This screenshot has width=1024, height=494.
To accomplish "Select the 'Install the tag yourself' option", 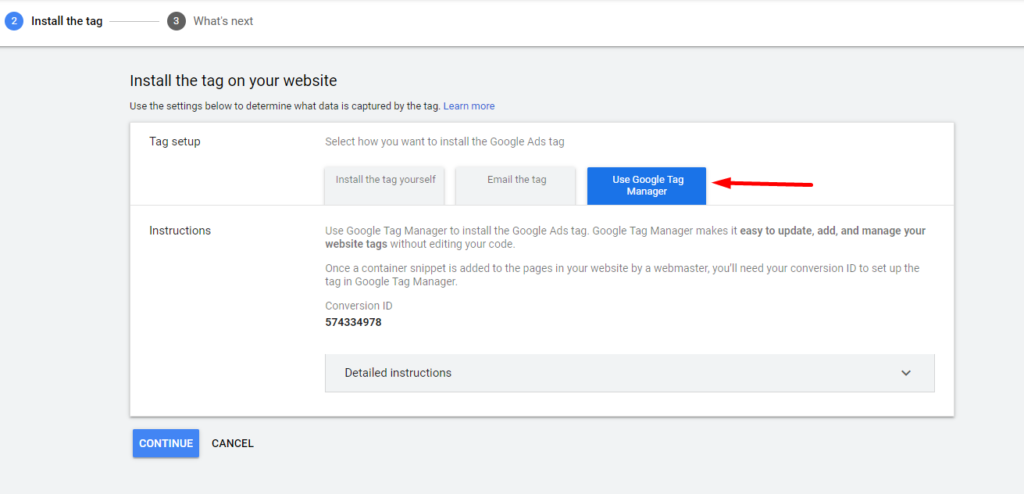I will point(385,186).
